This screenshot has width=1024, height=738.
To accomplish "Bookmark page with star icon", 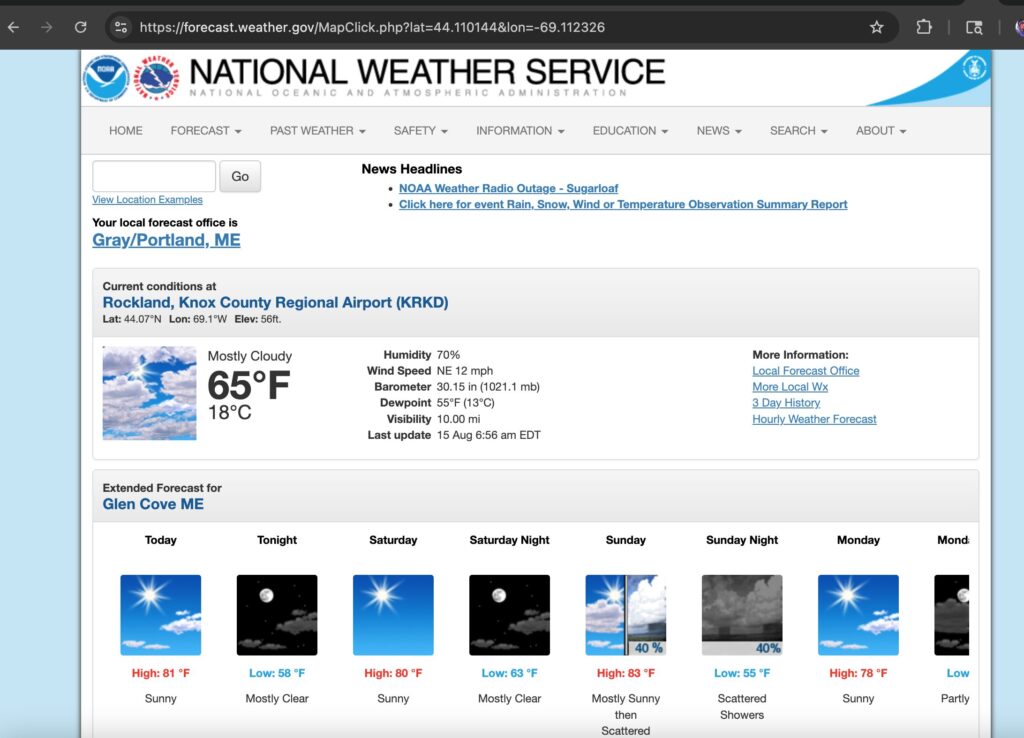I will click(x=876, y=27).
